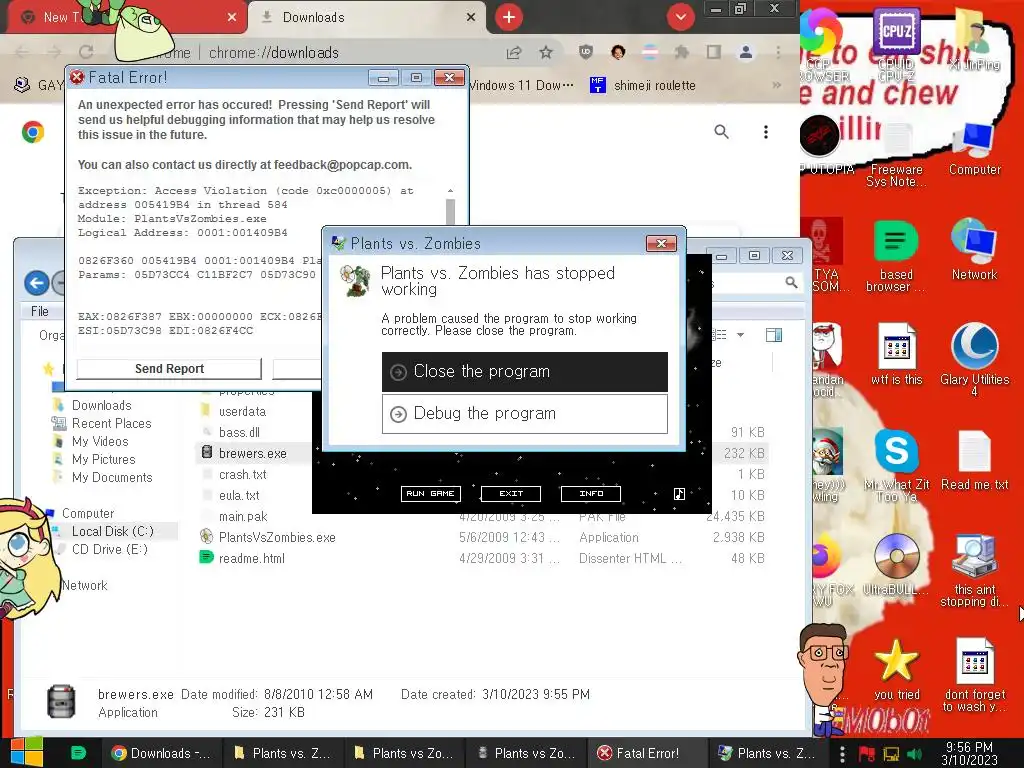Select the bass.dll file
Image resolution: width=1024 pixels, height=768 pixels.
tap(239, 432)
